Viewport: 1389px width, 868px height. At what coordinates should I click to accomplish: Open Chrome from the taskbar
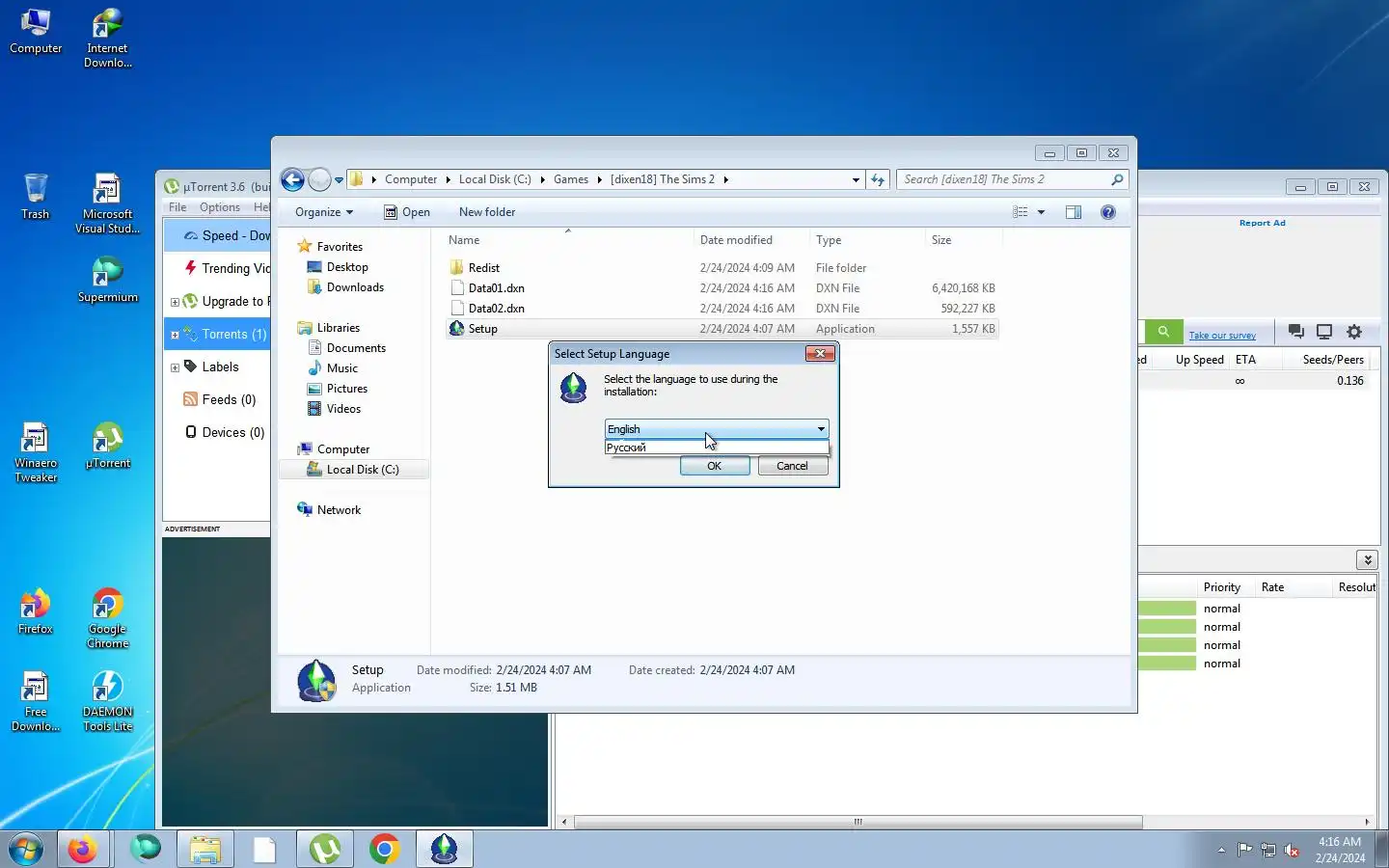coord(385,849)
